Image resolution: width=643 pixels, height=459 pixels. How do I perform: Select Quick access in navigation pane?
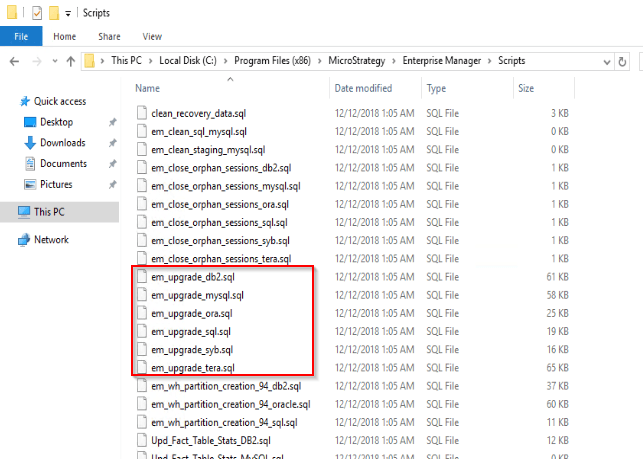60,101
